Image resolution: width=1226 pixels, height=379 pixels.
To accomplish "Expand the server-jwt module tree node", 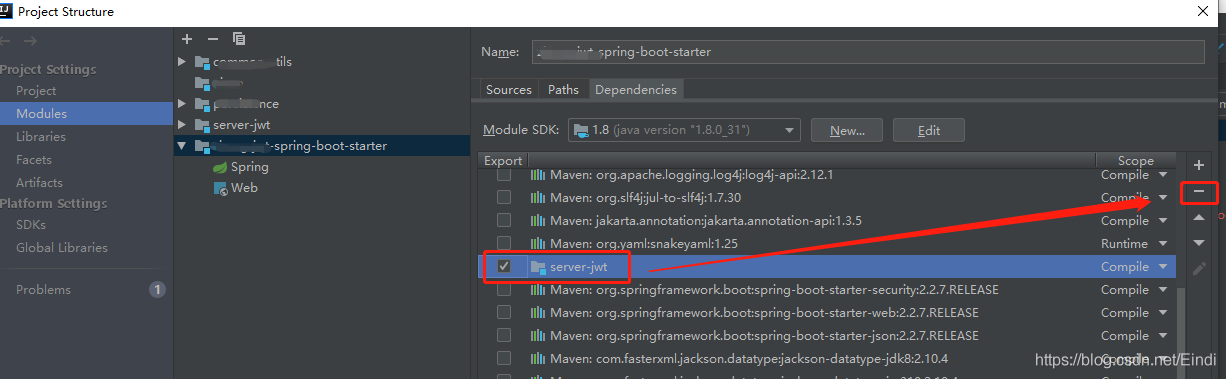I will point(182,125).
